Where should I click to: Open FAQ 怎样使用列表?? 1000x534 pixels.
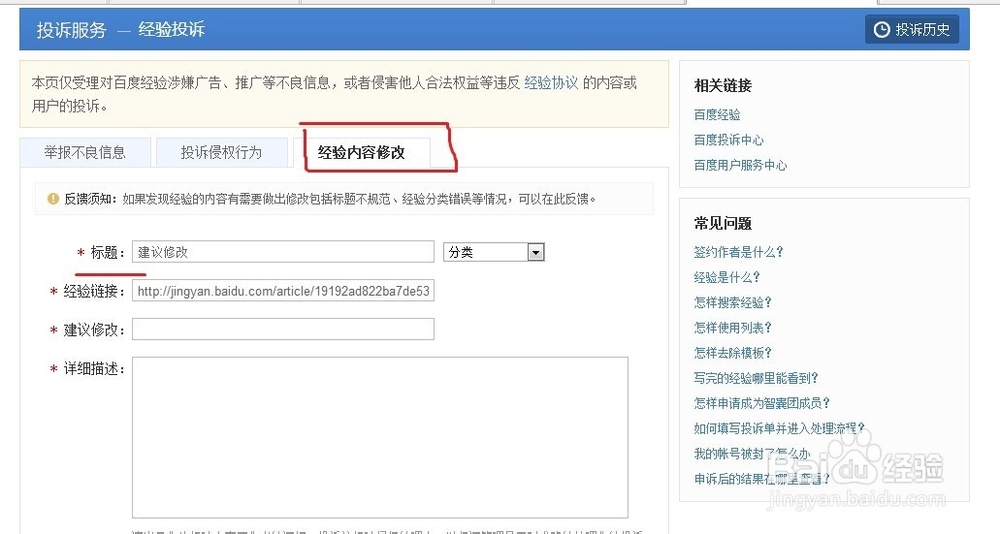(x=733, y=327)
